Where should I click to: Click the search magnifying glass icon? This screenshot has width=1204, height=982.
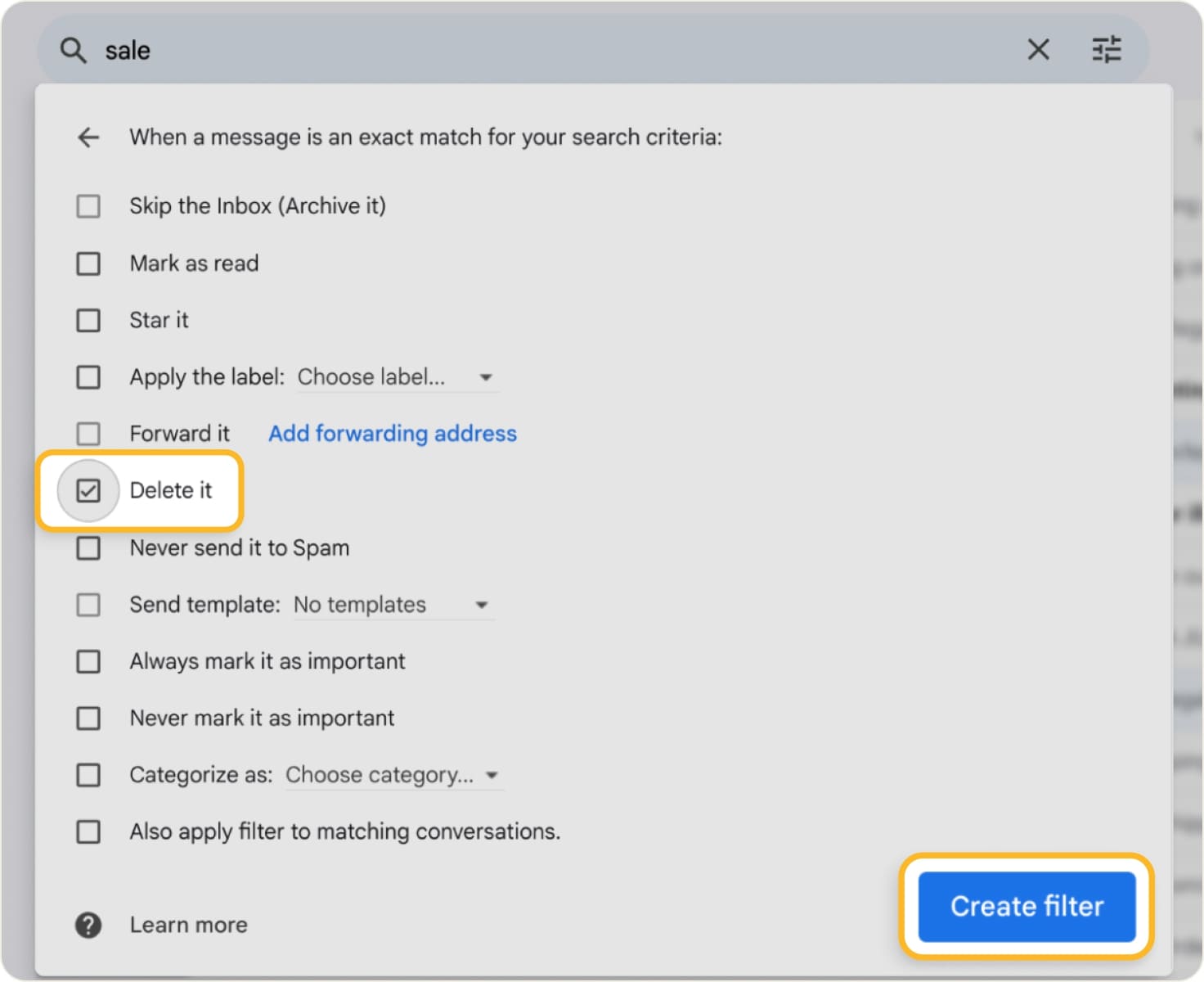click(73, 50)
